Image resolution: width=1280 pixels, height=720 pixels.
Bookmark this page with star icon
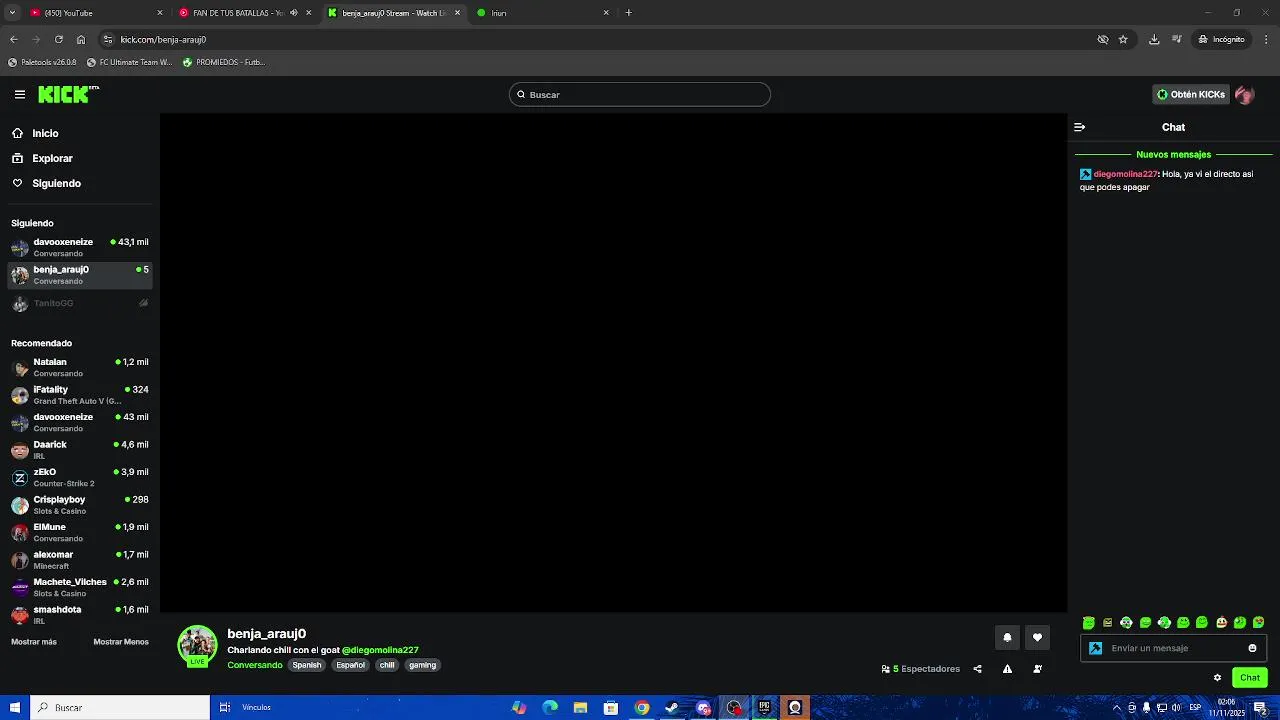tap(1123, 39)
